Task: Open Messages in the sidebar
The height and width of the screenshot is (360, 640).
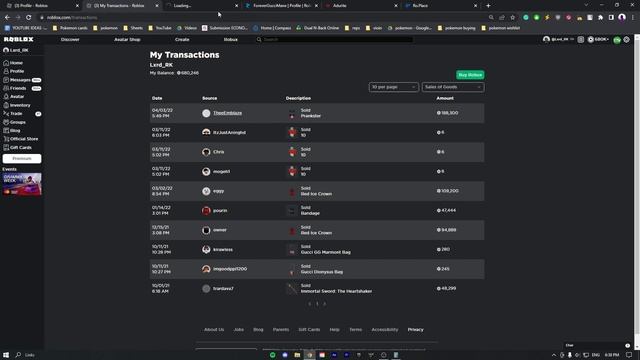Action: pyautogui.click(x=22, y=80)
